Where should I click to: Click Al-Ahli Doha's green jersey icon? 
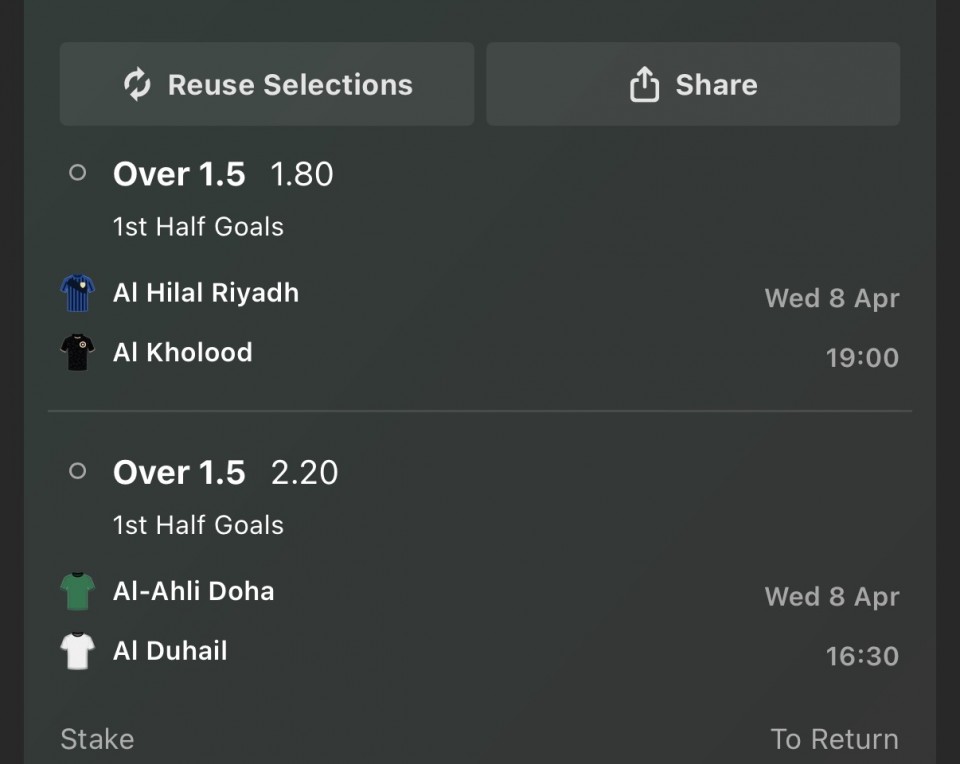pyautogui.click(x=77, y=591)
